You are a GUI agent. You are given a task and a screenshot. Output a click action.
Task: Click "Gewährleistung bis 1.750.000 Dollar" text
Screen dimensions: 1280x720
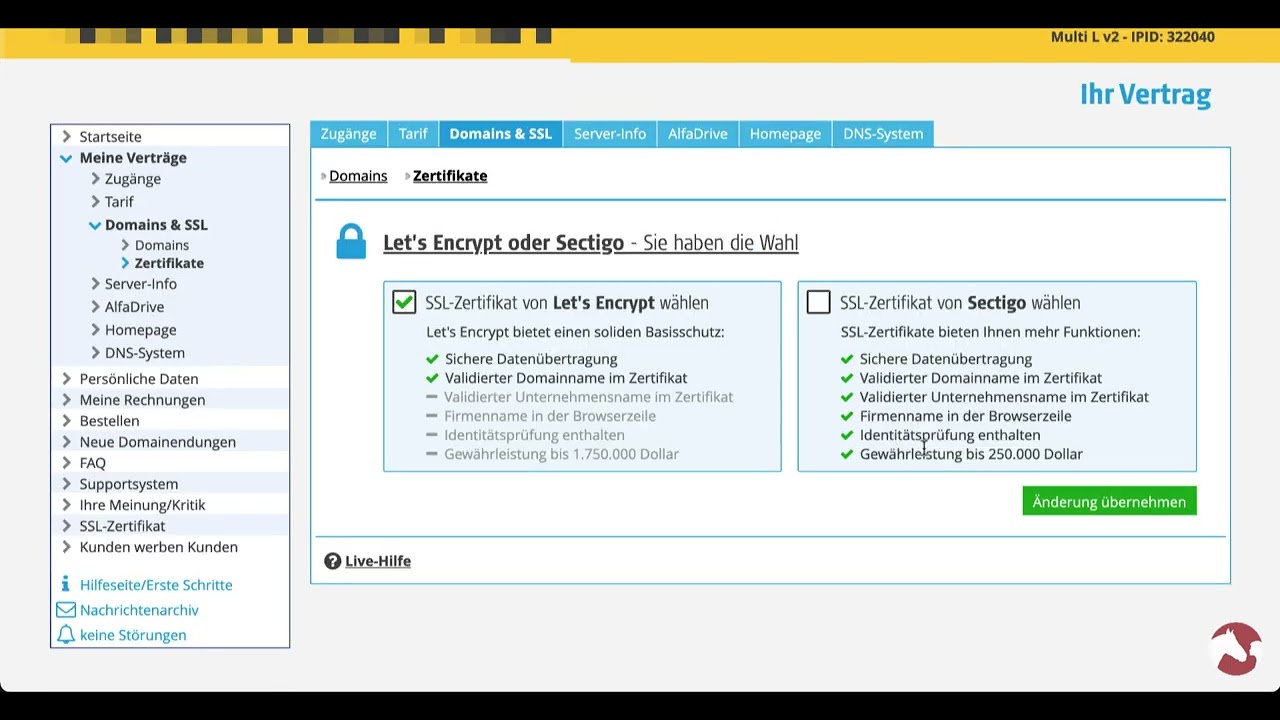(x=561, y=454)
